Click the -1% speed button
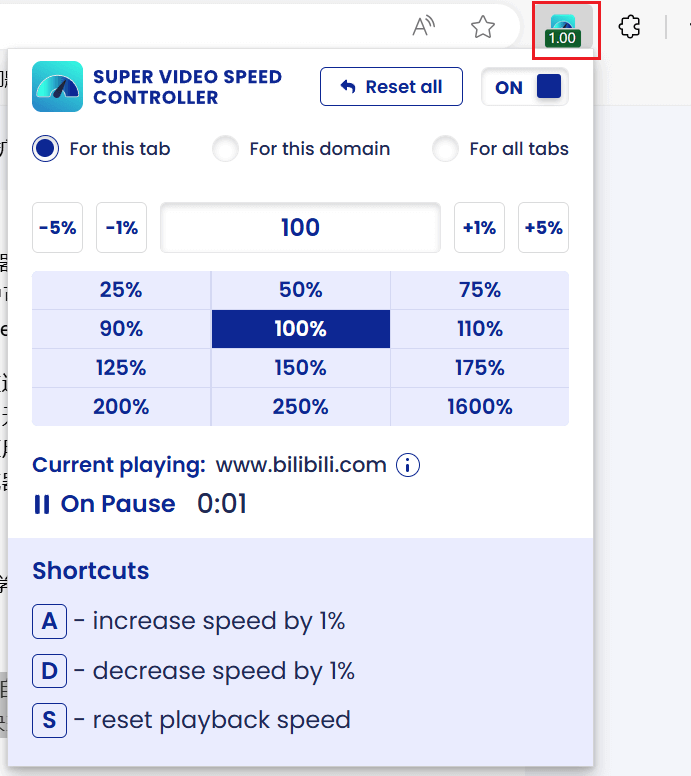 (x=121, y=228)
